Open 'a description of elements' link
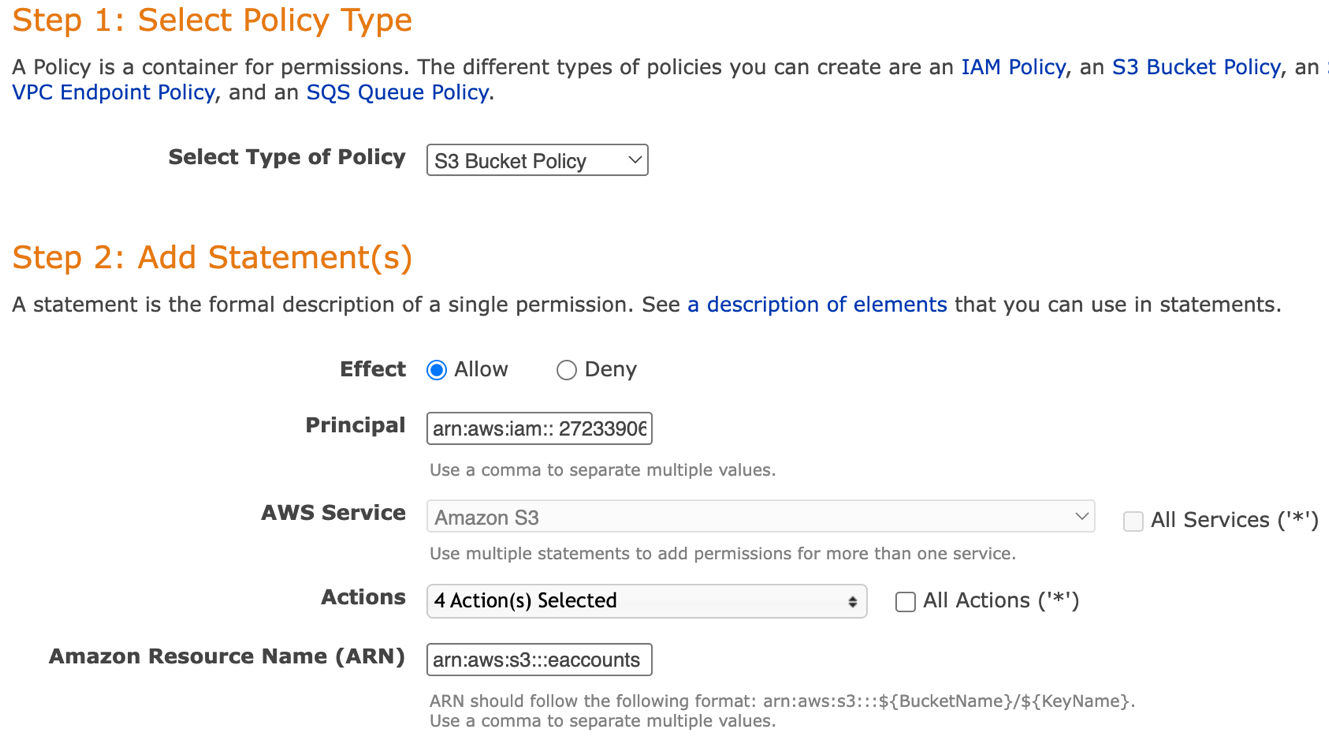 (817, 304)
